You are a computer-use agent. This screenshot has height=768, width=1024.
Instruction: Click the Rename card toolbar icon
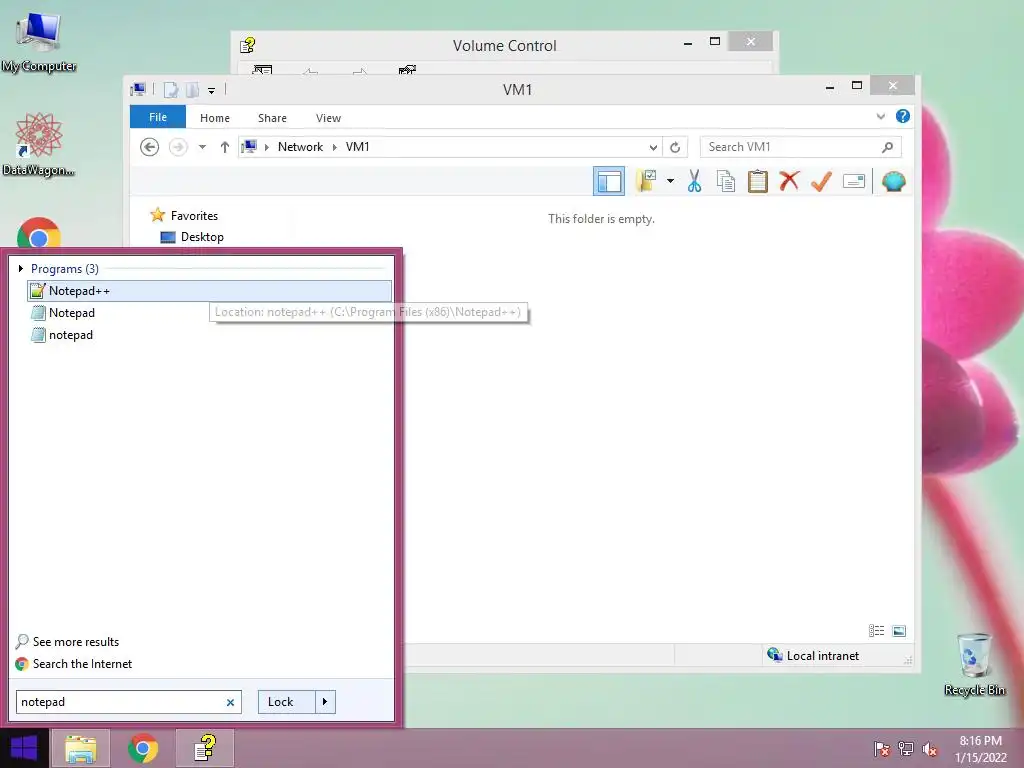(x=854, y=181)
